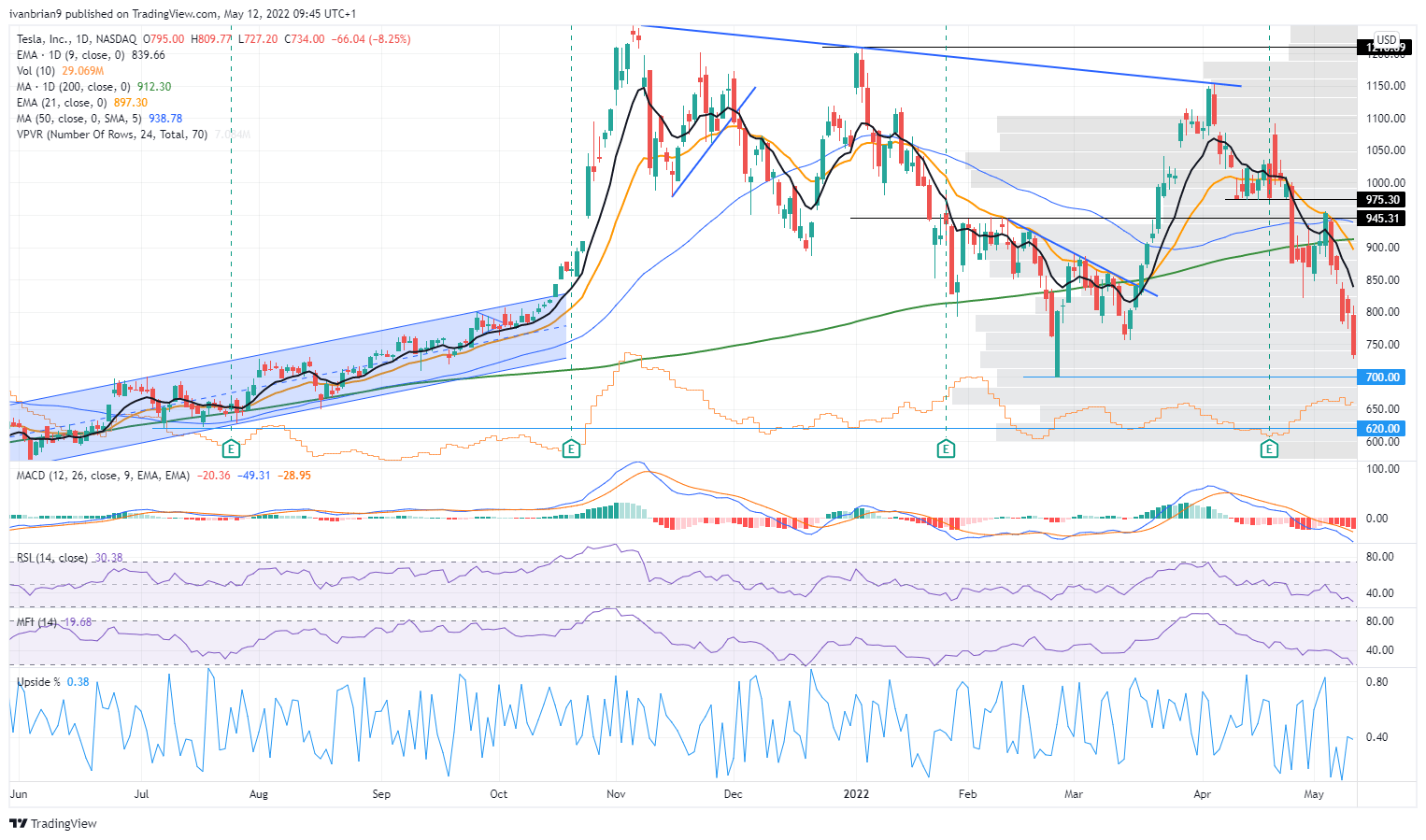Select the 200 MA value 912.30
The height and width of the screenshot is (840, 1426).
click(x=154, y=87)
